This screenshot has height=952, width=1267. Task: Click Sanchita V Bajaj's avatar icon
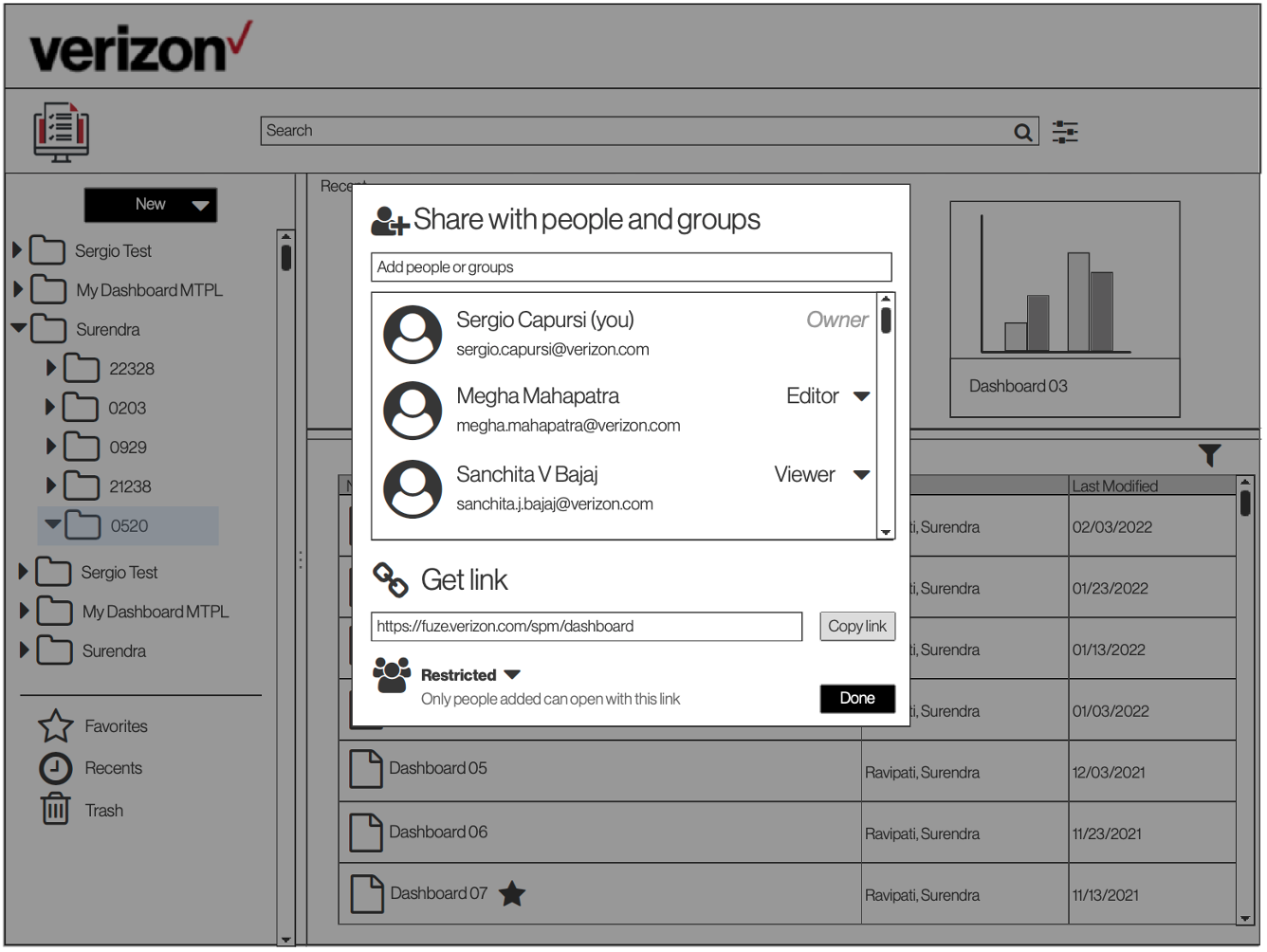413,487
